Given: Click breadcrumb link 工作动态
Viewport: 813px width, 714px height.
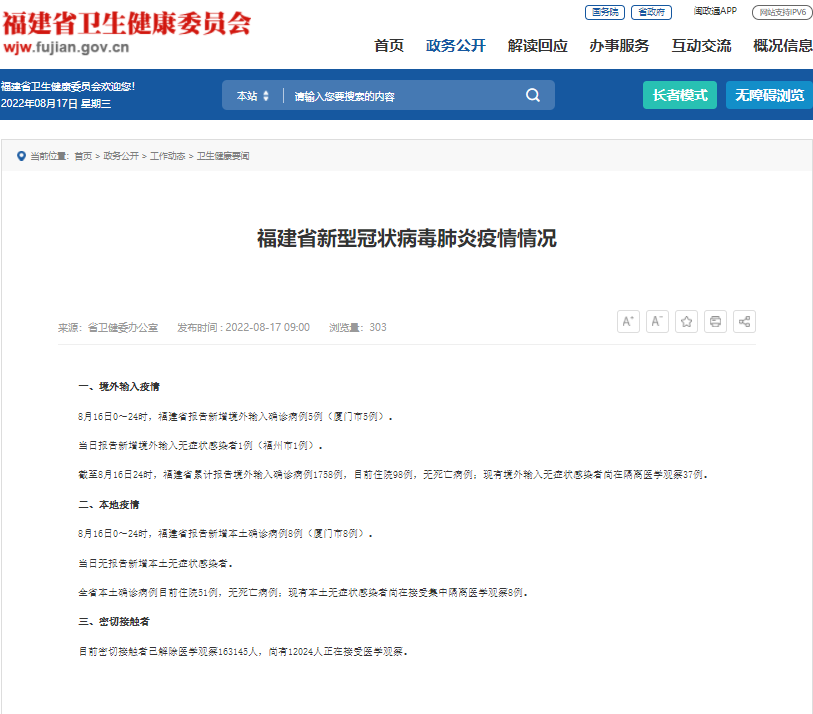Looking at the screenshot, I should coord(167,156).
